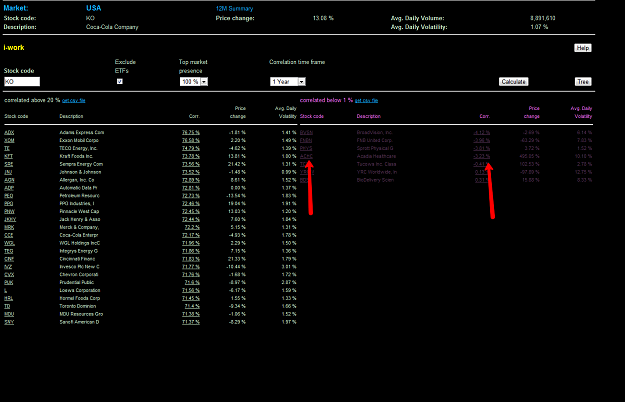Image resolution: width=625 pixels, height=402 pixels.
Task: Select the Adams Express Com description text
Action: [x=82, y=132]
